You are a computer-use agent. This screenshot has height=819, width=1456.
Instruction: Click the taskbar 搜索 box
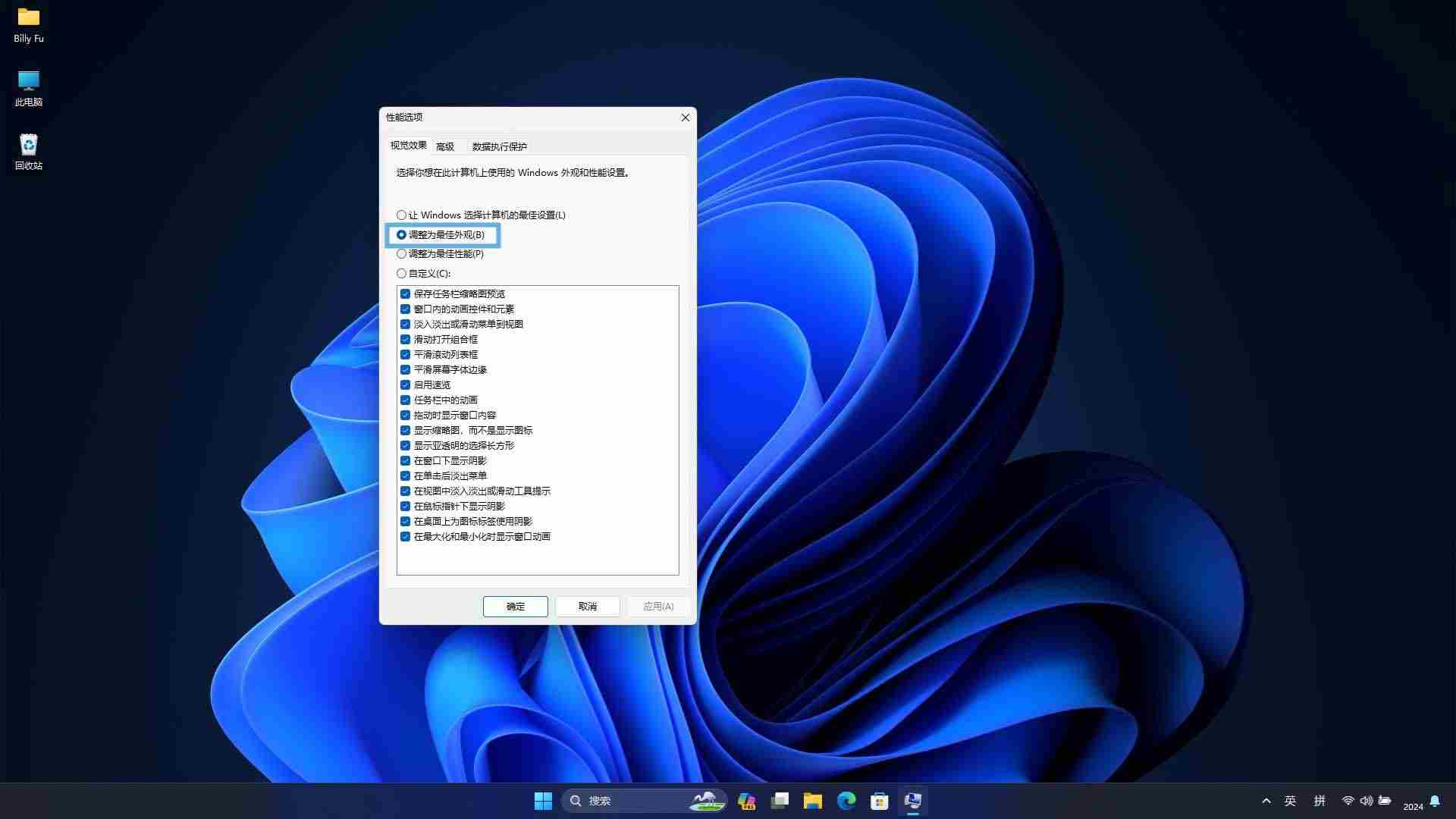[629, 801]
